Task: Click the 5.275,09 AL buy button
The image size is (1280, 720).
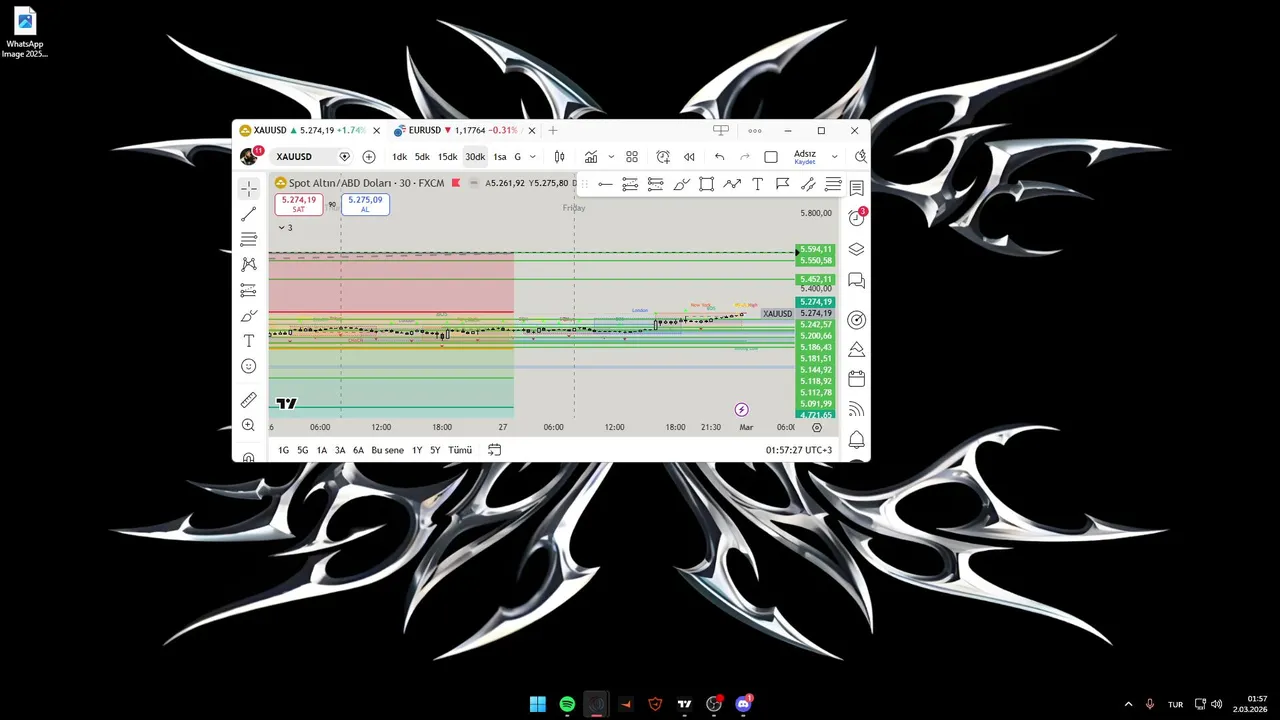Action: (365, 204)
